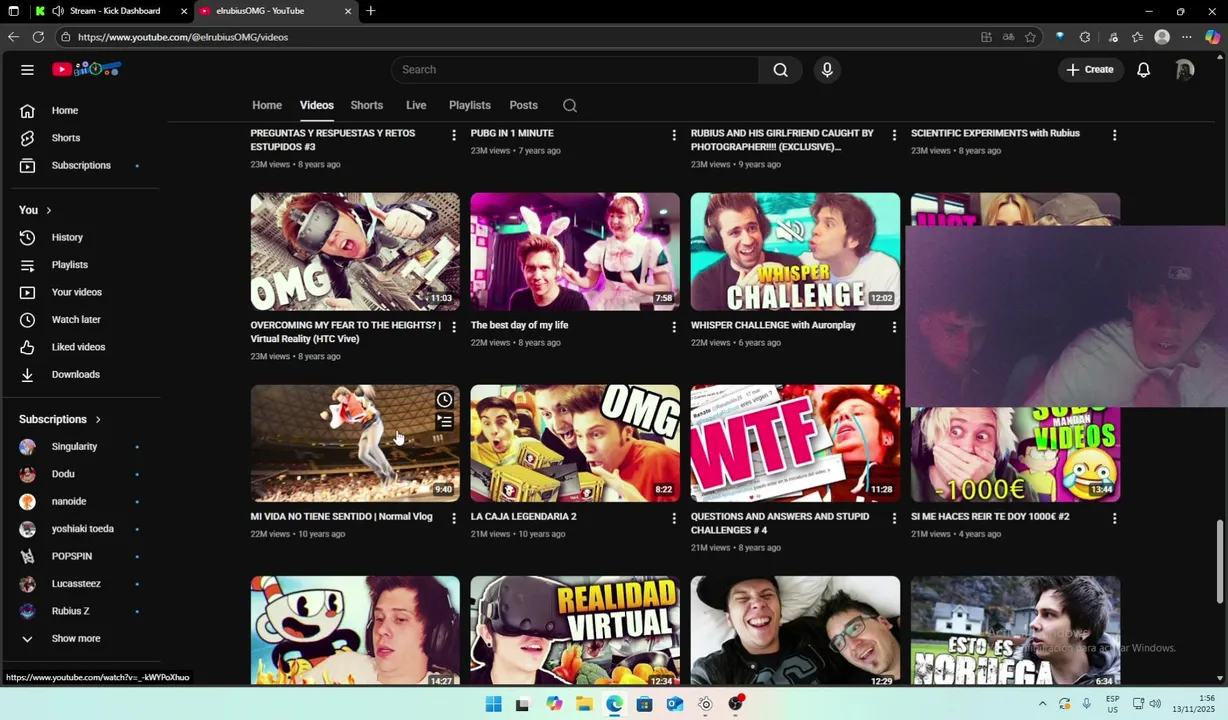This screenshot has height=720, width=1228.
Task: Open browser settings ellipsis menu
Action: (x=1186, y=37)
